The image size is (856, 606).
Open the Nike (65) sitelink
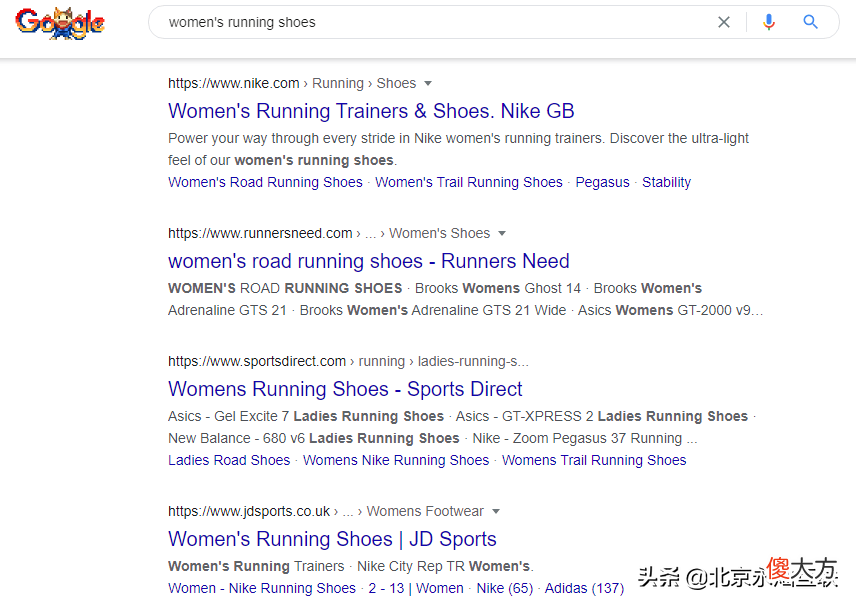click(505, 589)
